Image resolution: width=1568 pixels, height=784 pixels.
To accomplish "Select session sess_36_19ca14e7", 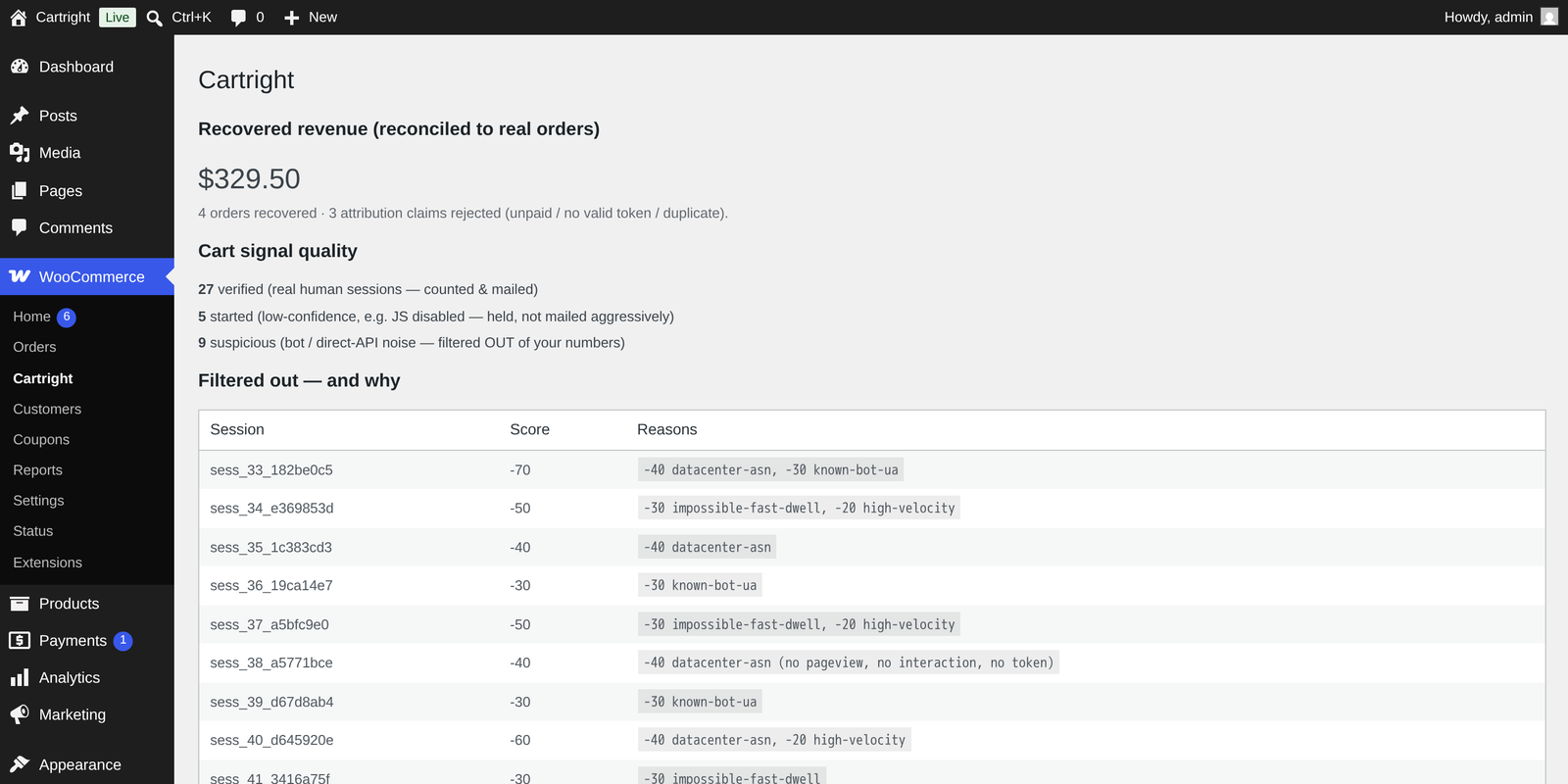I will pyautogui.click(x=271, y=586).
